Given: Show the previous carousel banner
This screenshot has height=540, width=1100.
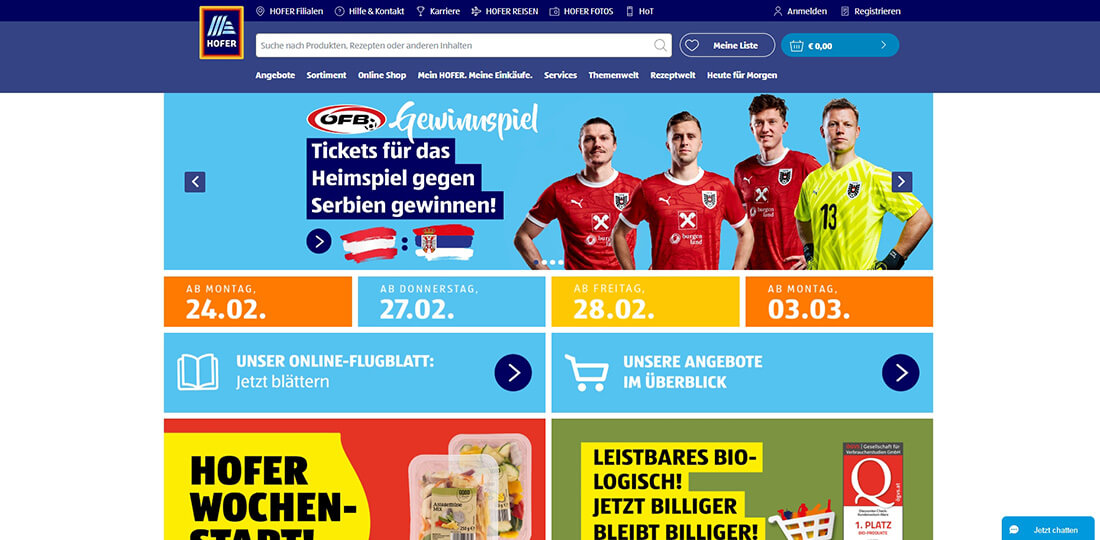Looking at the screenshot, I should (x=195, y=182).
